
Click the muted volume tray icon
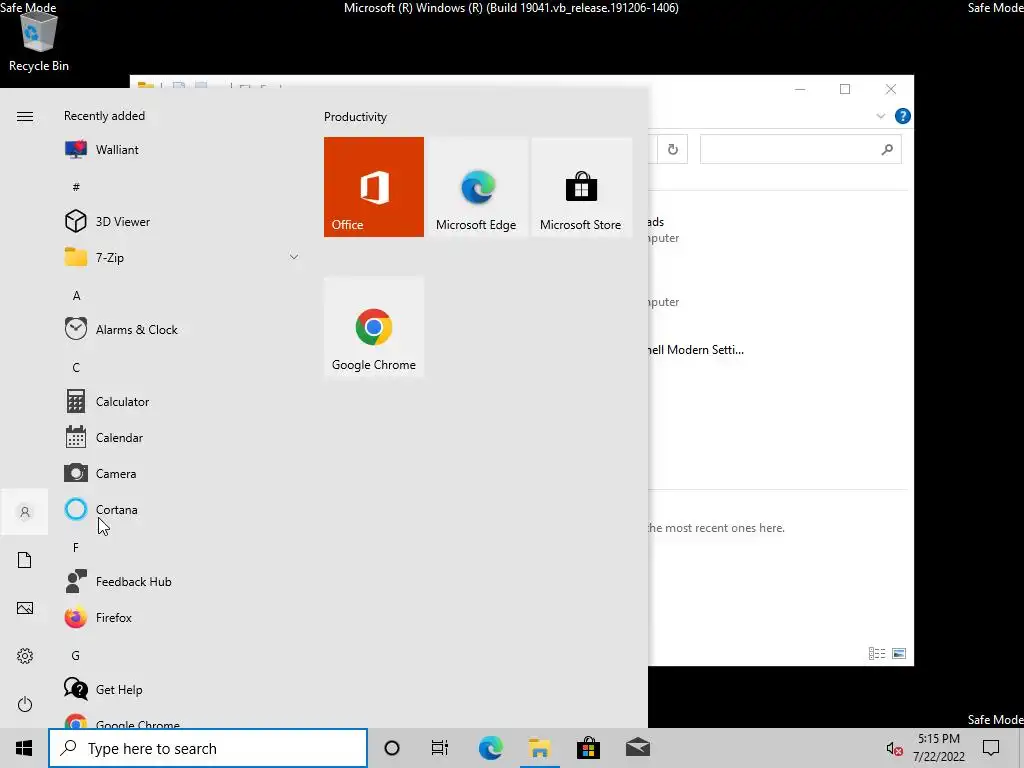894,748
